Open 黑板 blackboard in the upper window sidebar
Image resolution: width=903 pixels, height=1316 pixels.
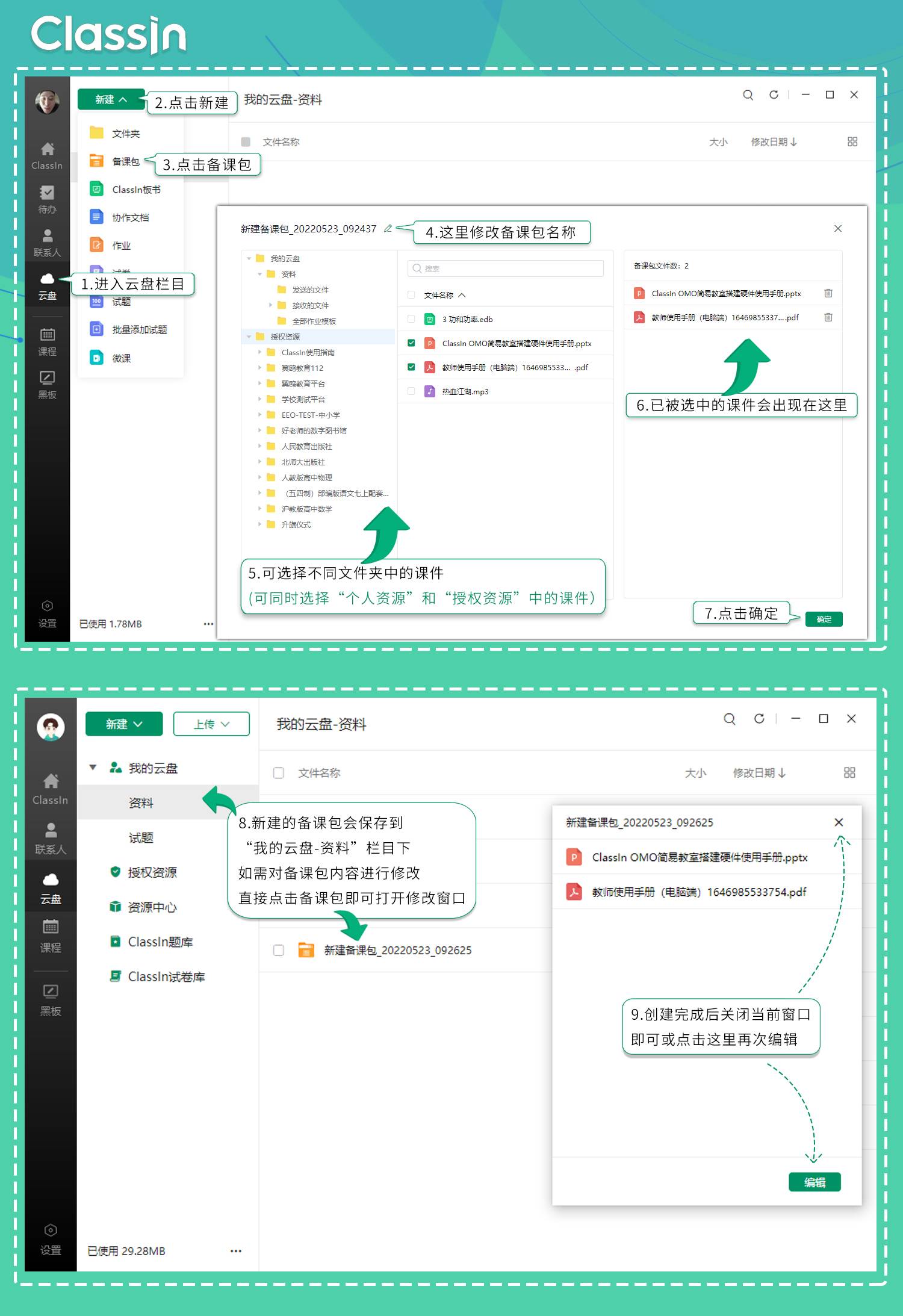pos(47,385)
